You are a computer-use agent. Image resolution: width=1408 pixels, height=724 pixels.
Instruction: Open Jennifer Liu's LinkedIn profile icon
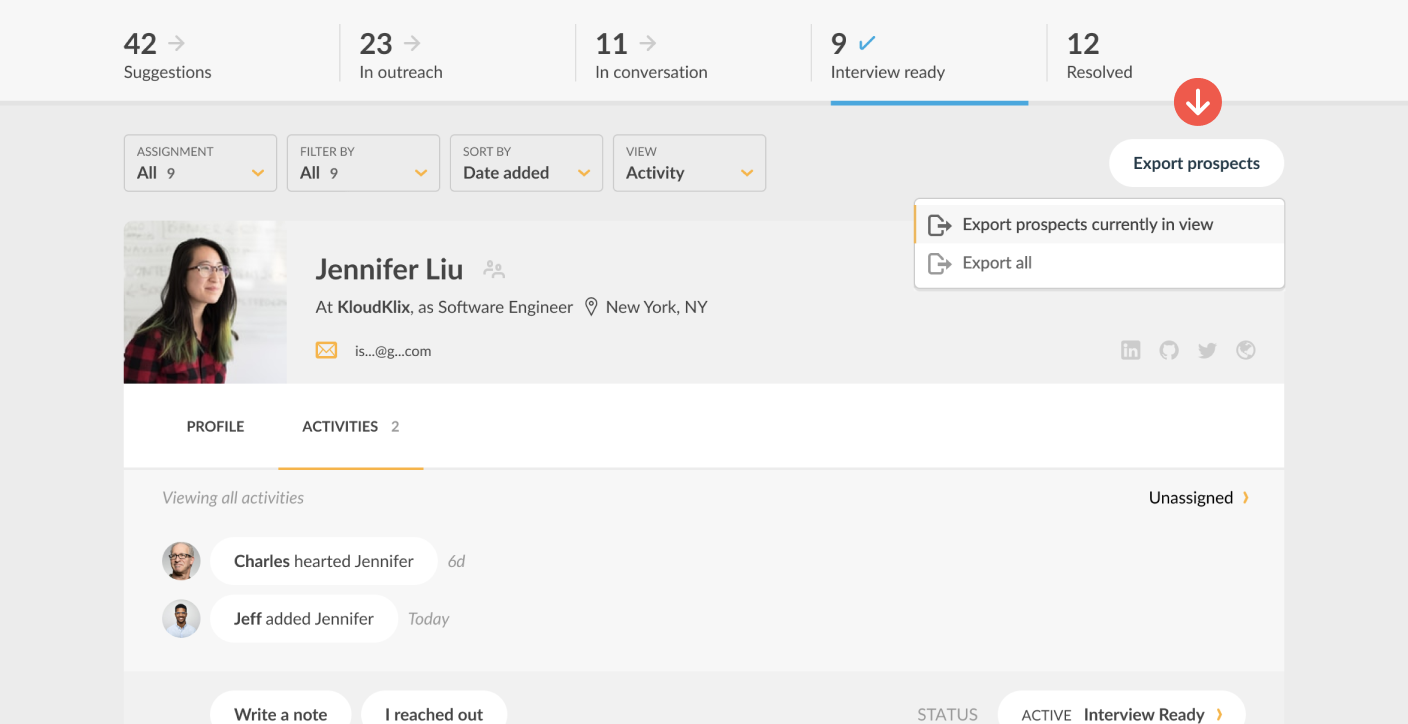(x=1130, y=350)
